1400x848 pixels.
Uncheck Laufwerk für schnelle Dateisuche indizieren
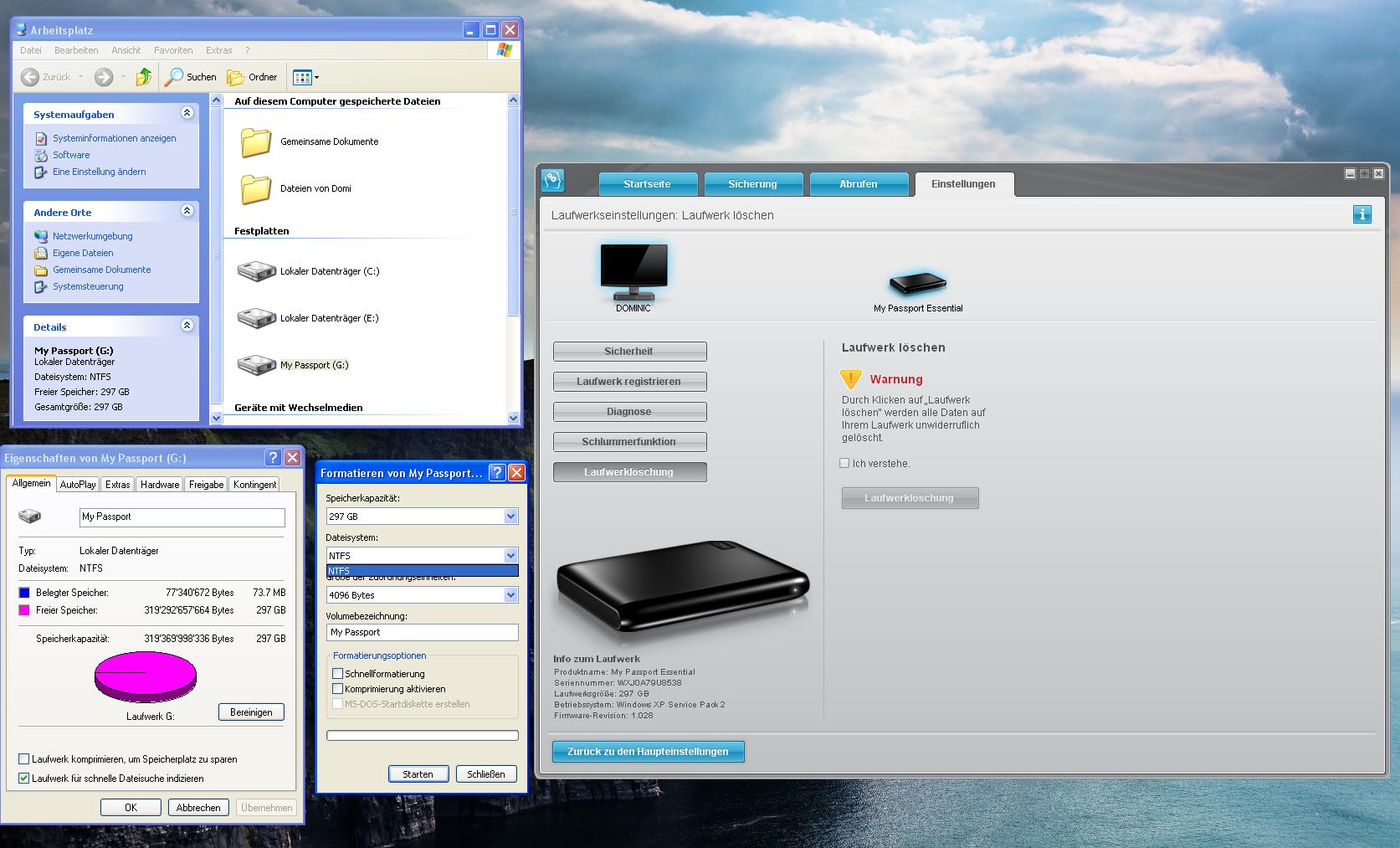click(x=23, y=779)
